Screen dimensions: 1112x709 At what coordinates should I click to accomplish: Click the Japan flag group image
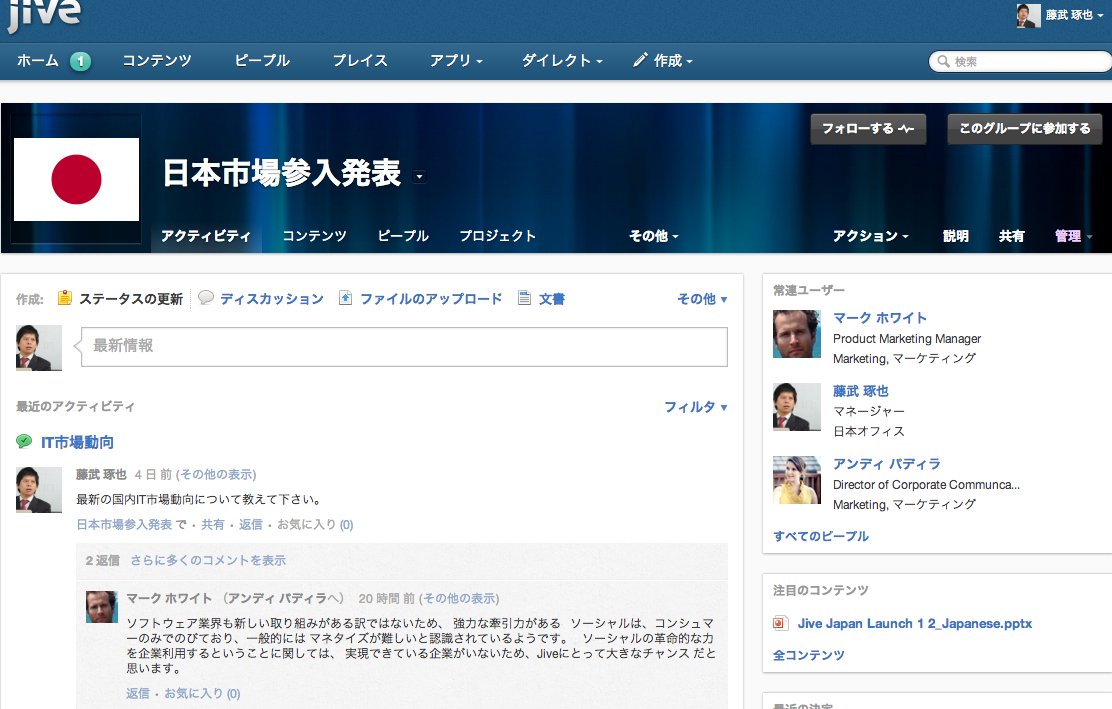[x=77, y=179]
